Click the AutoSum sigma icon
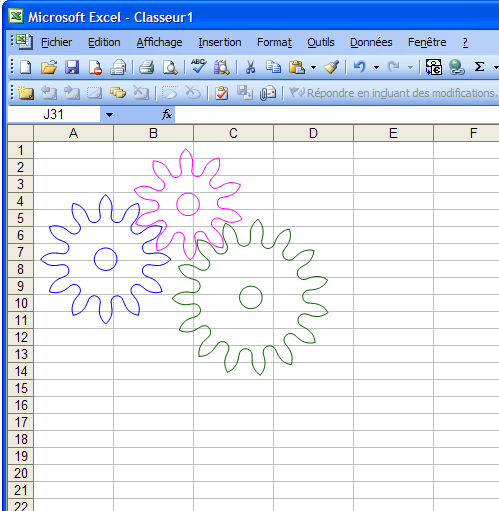499x511 pixels. 479,67
